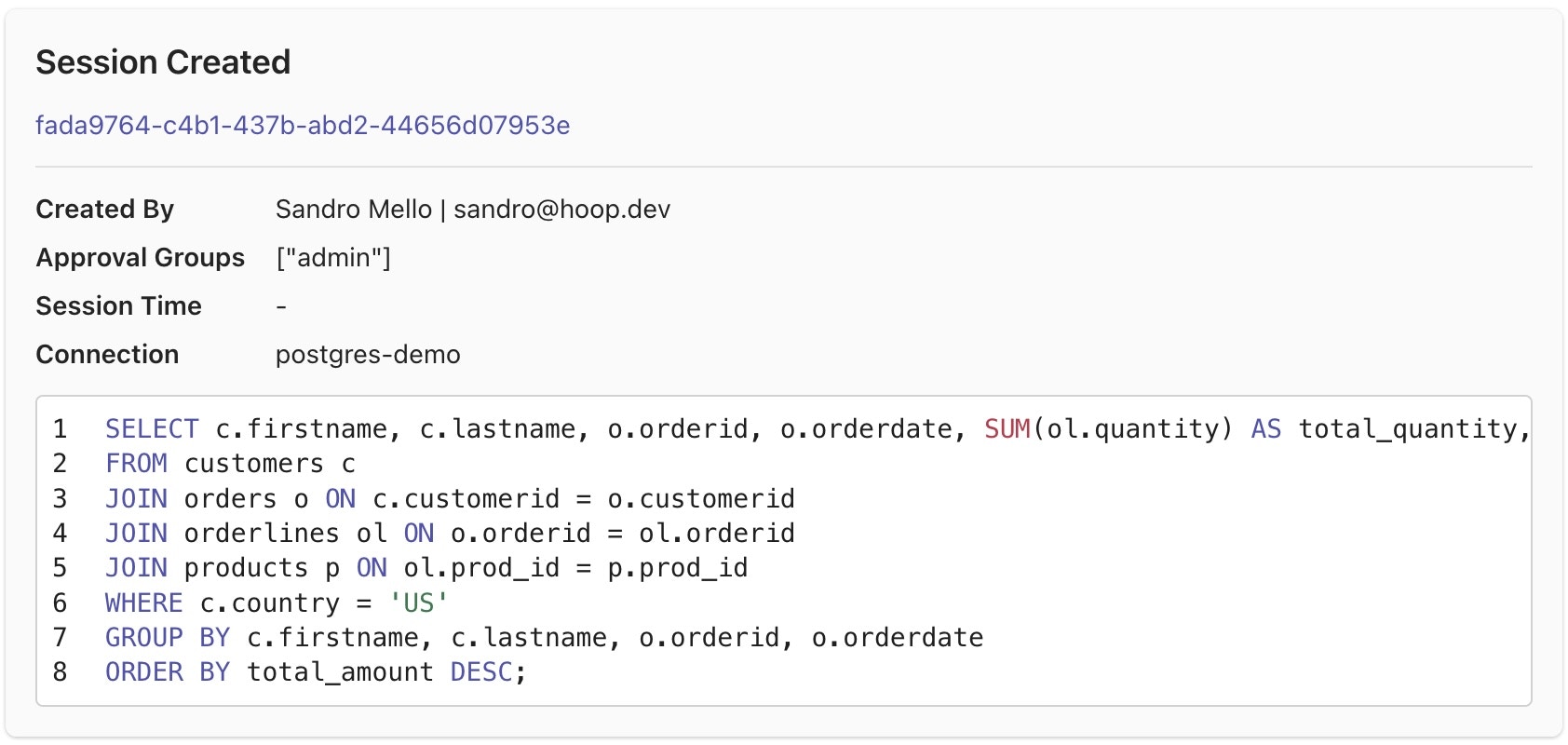Click line number 8 in the gutter

[x=61, y=671]
